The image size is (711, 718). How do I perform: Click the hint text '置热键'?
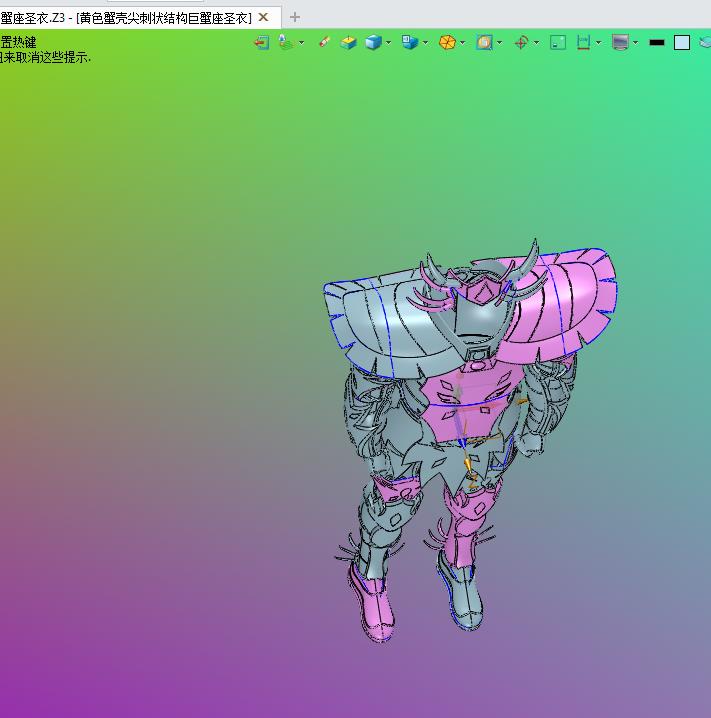(x=18, y=43)
